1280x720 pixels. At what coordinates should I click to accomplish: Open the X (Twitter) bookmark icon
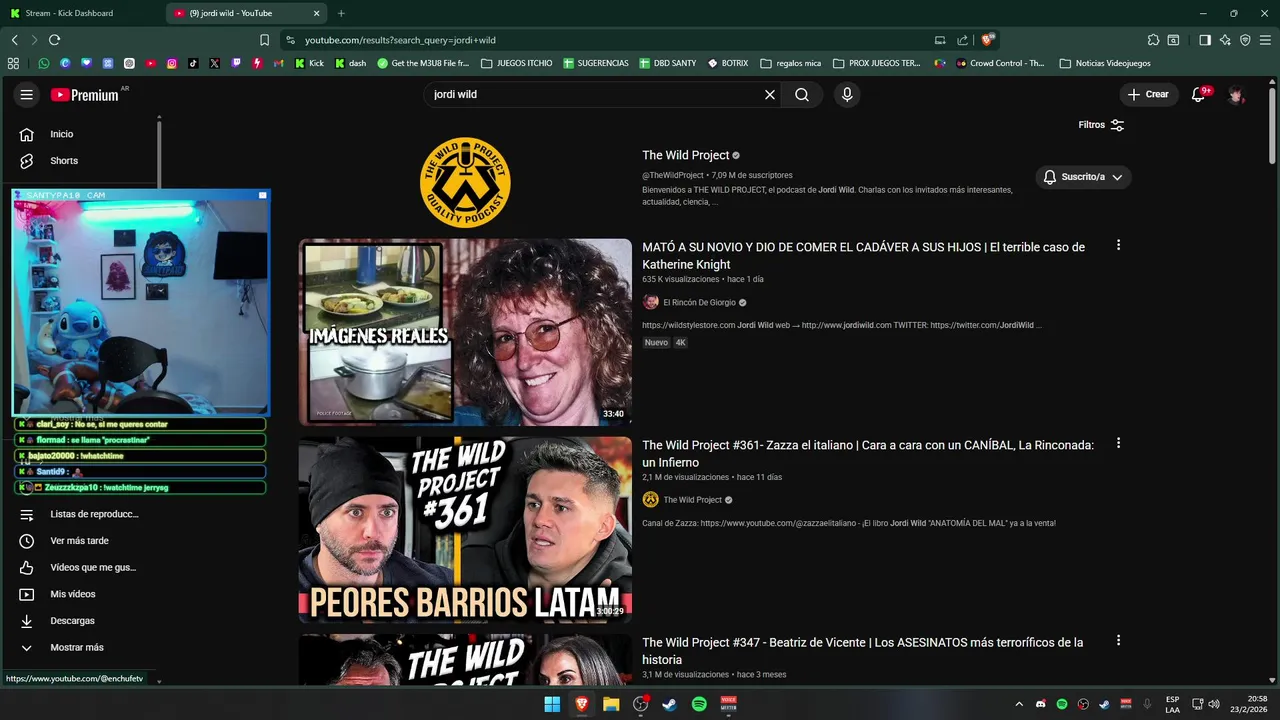pyautogui.click(x=214, y=63)
